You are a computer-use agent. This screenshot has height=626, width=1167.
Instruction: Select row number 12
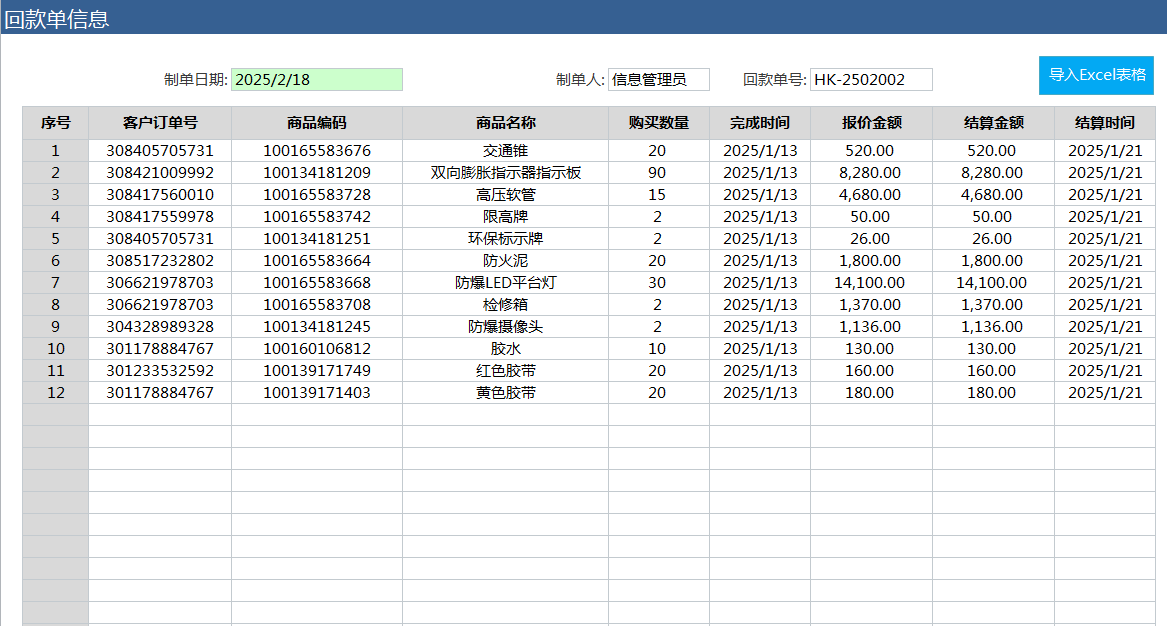point(56,392)
